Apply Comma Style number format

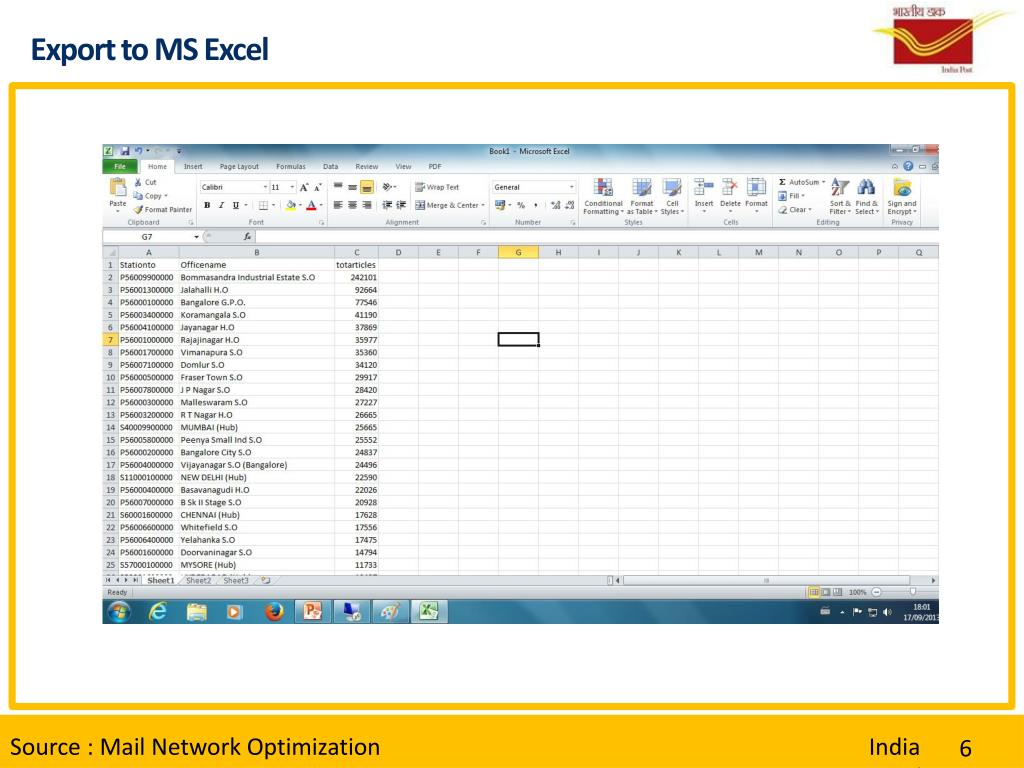click(x=536, y=205)
